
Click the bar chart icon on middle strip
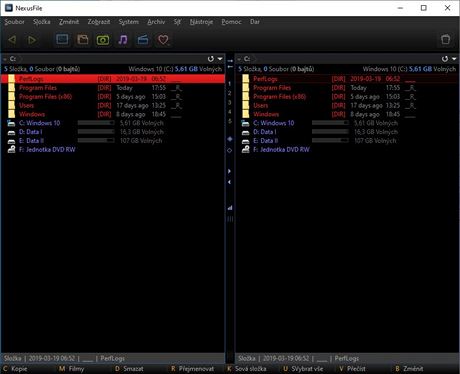tap(230, 208)
